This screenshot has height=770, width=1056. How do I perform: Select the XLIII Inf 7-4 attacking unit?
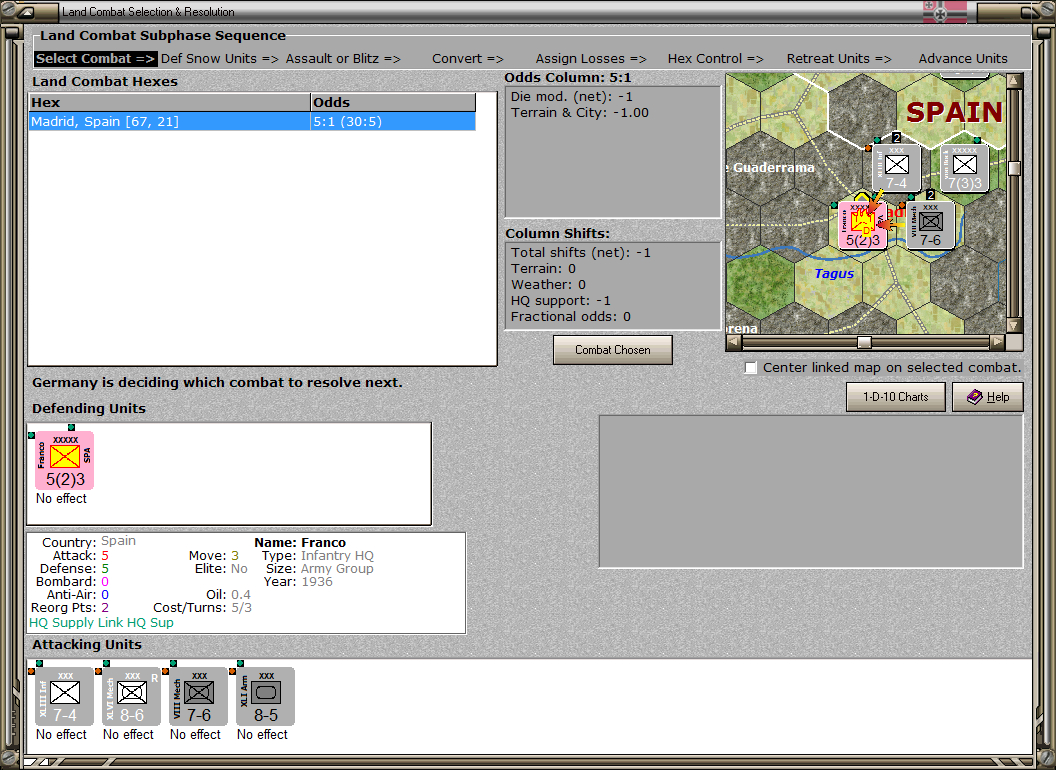click(65, 696)
